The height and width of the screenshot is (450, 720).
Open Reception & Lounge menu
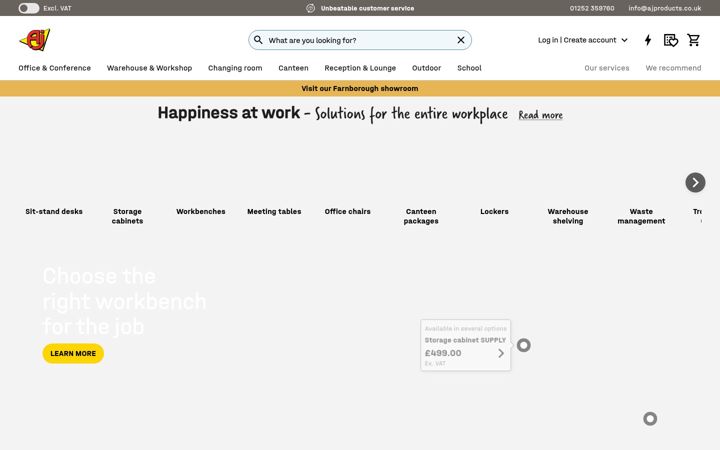click(x=360, y=68)
